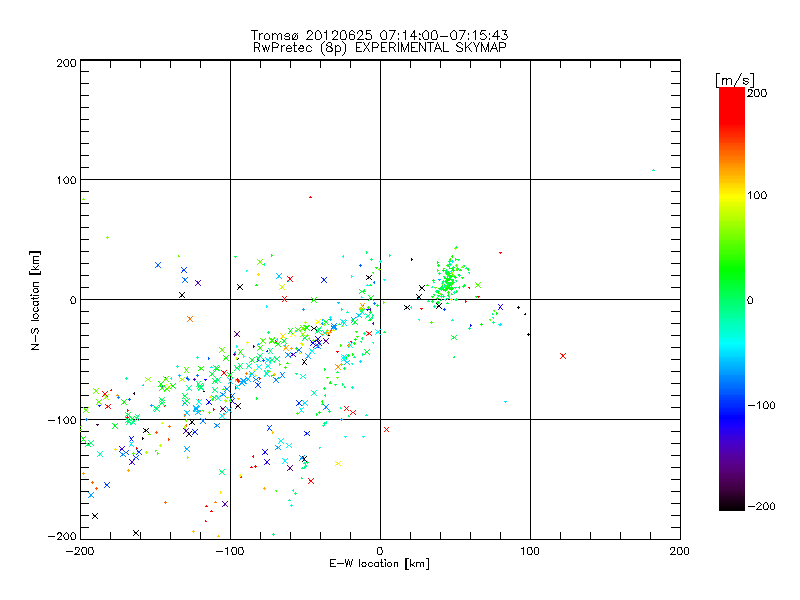The height and width of the screenshot is (600, 800).
Task: Click the '200' tick label on N-S axis
Action: coord(66,63)
